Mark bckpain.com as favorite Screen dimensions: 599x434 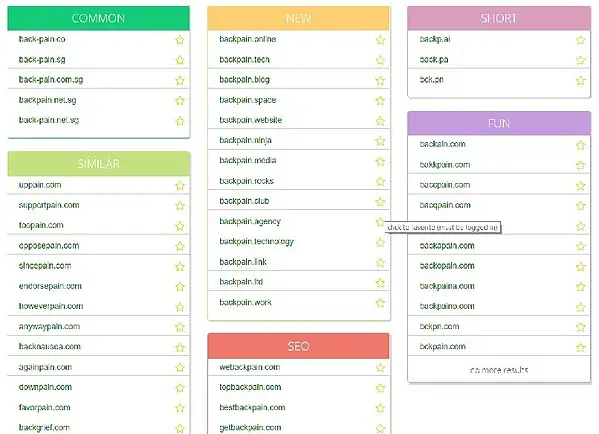tap(581, 347)
